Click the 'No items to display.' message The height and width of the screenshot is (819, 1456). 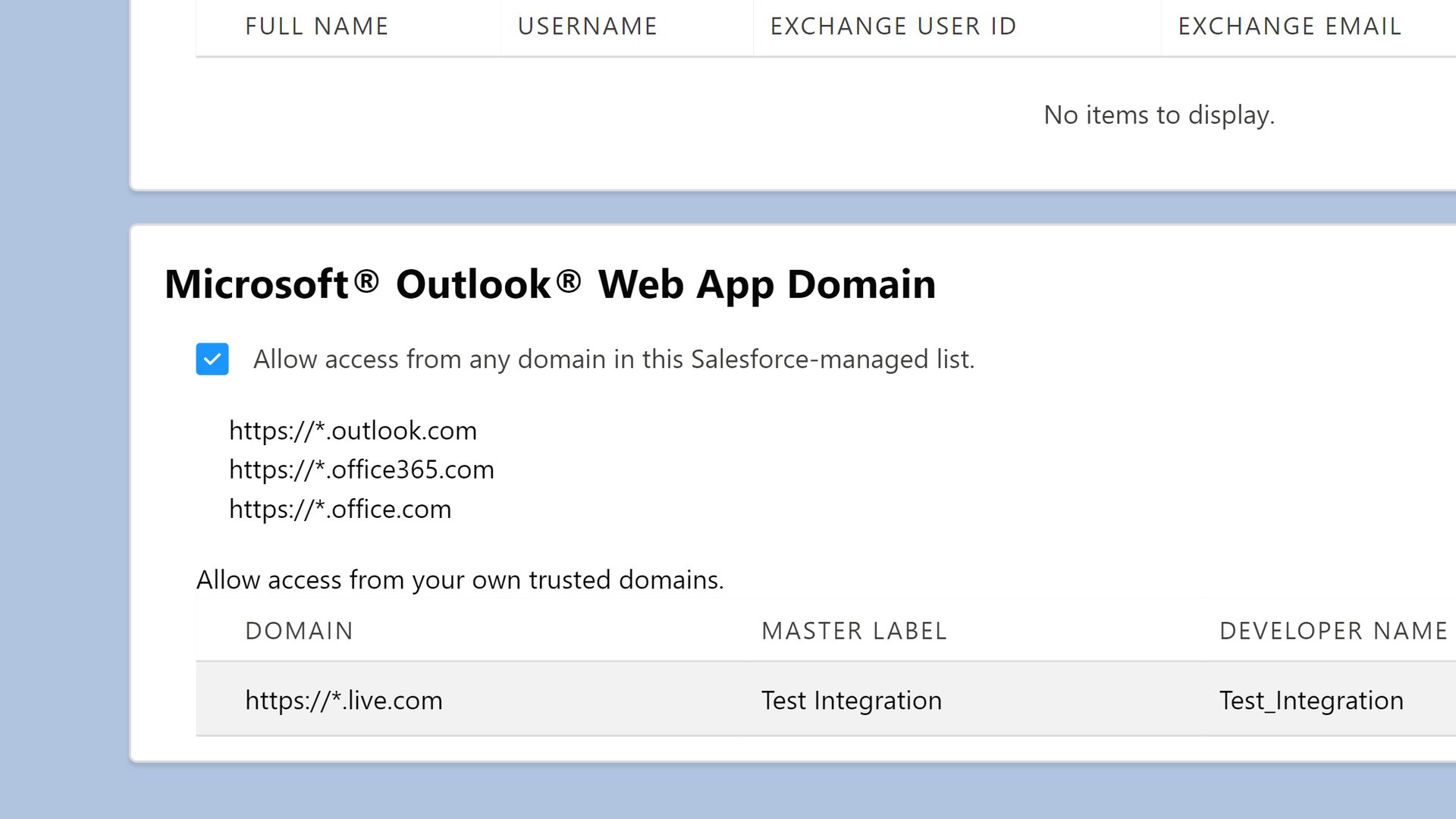(x=1159, y=115)
